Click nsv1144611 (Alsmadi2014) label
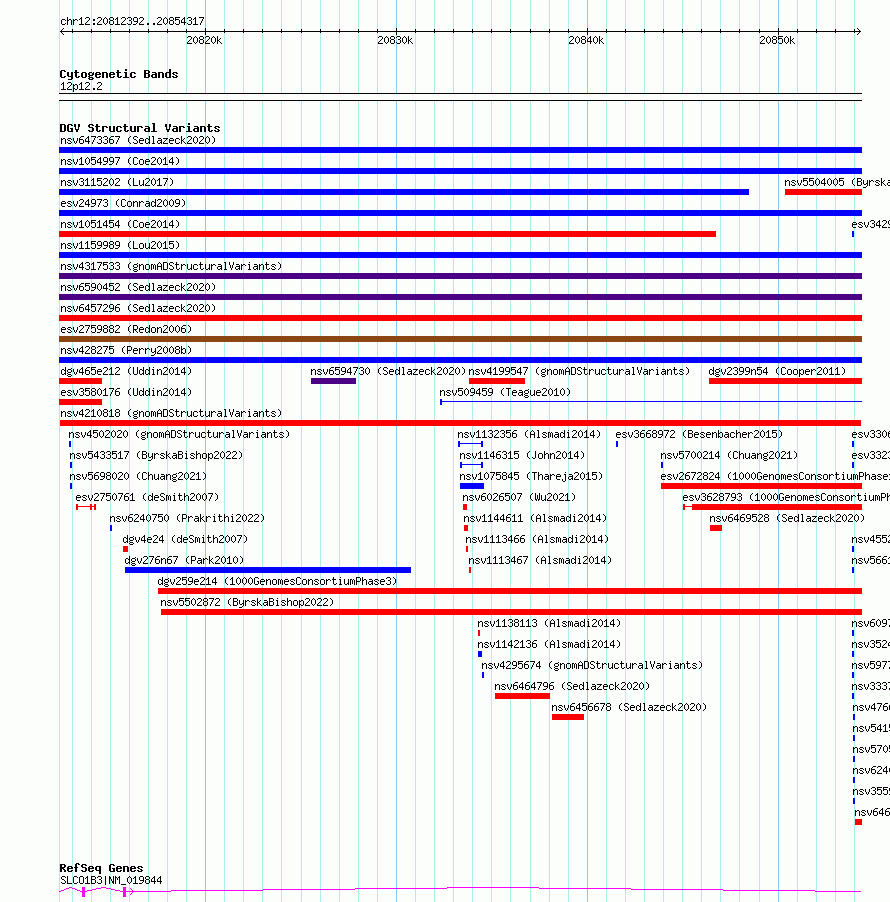This screenshot has width=890, height=902. [x=535, y=518]
